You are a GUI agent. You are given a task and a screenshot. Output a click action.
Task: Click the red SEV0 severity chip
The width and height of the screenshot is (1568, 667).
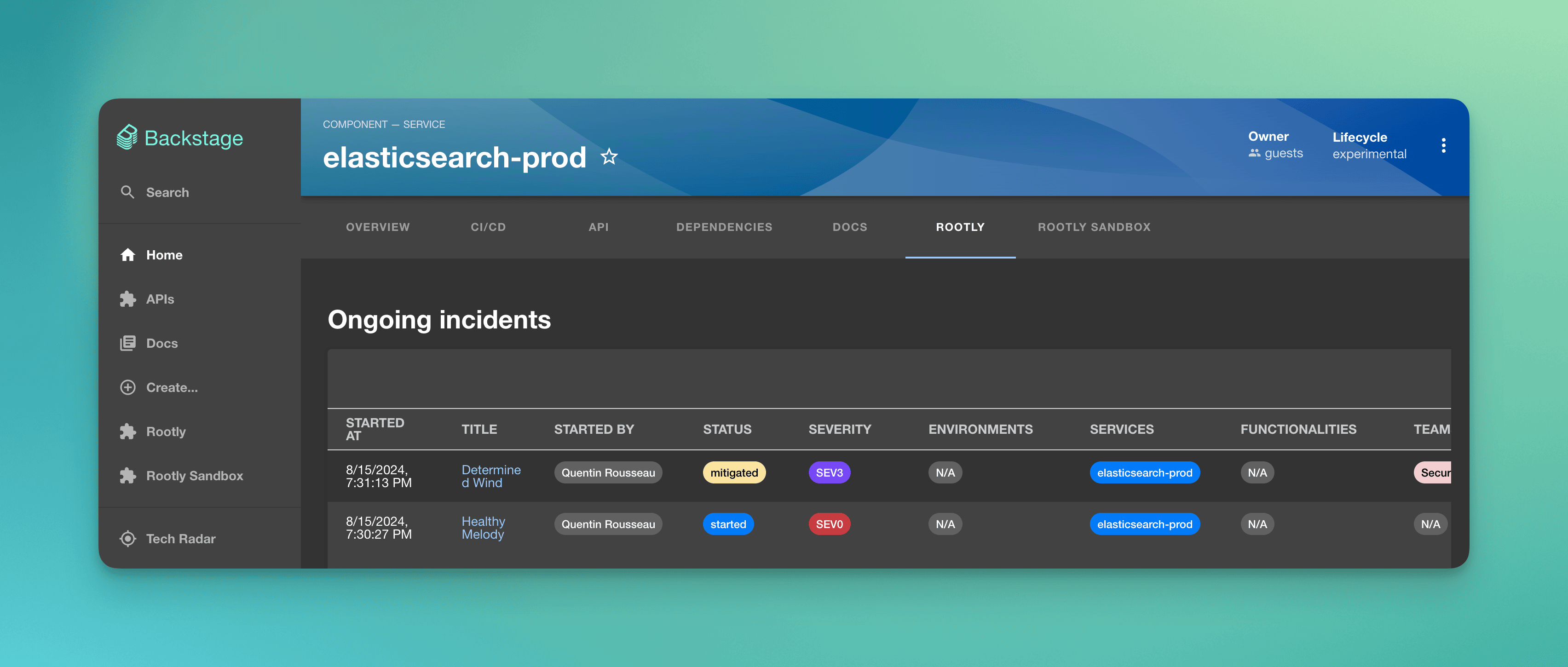pyautogui.click(x=829, y=524)
